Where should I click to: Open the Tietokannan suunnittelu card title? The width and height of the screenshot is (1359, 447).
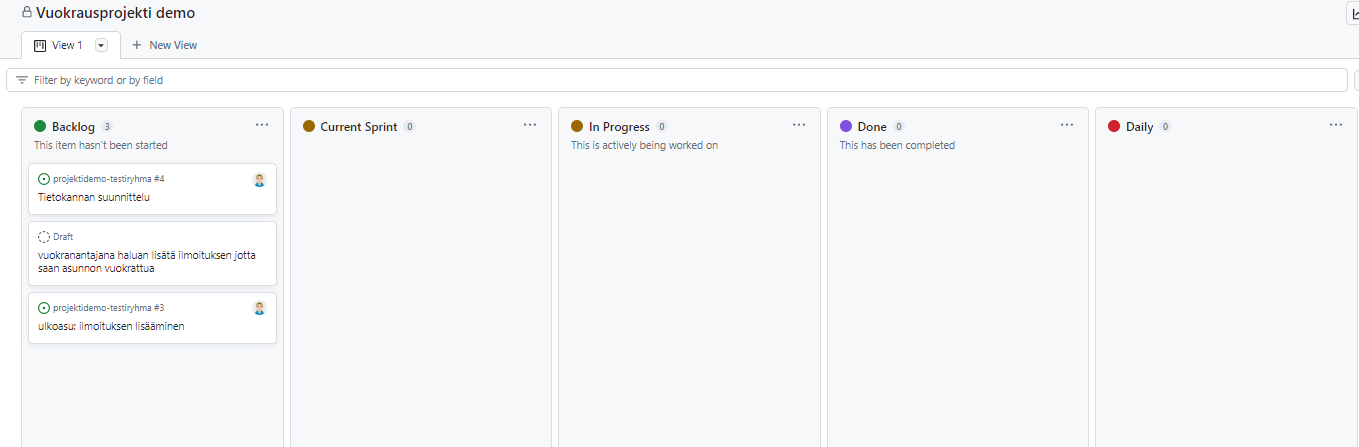pyautogui.click(x=94, y=197)
